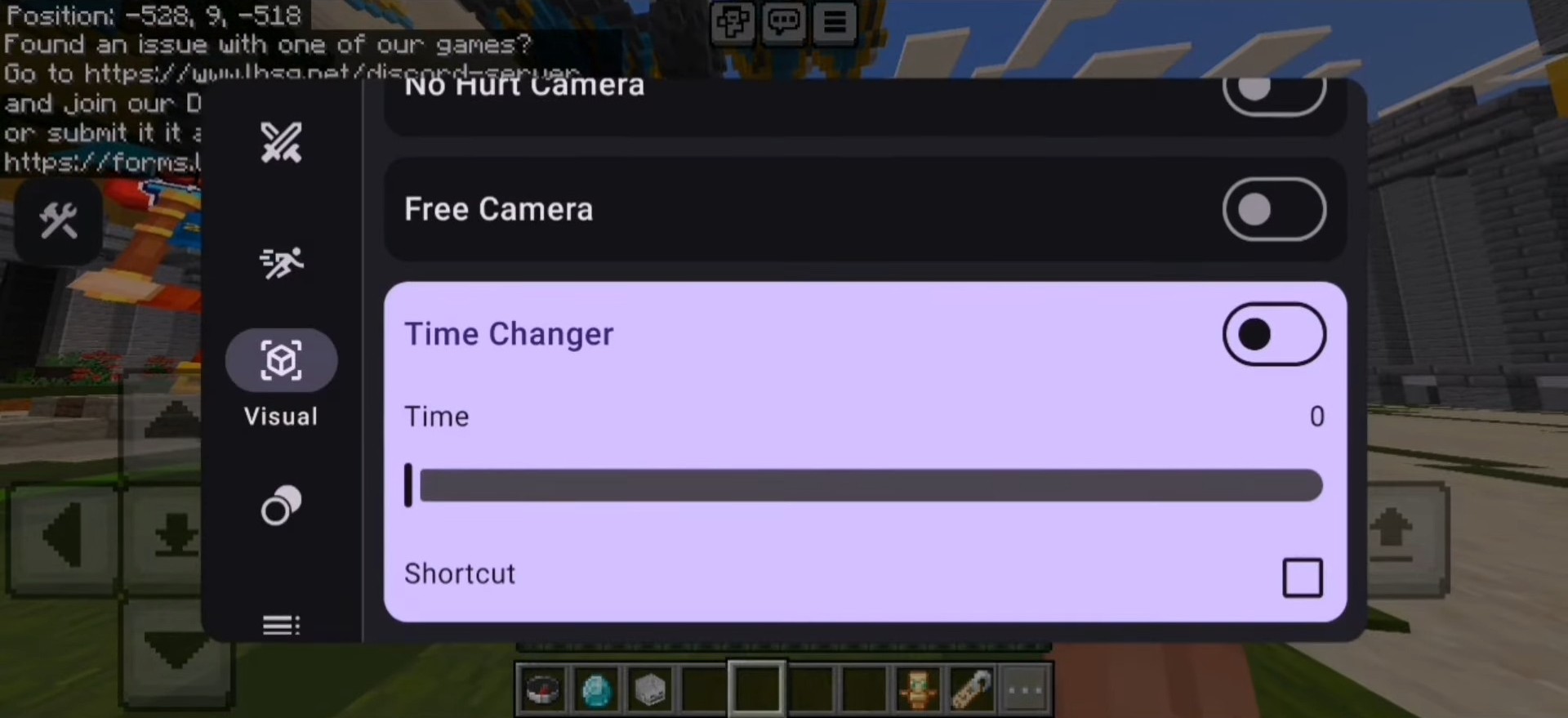1568x718 pixels.
Task: Check the Shortcut checkbox
Action: click(x=1303, y=578)
